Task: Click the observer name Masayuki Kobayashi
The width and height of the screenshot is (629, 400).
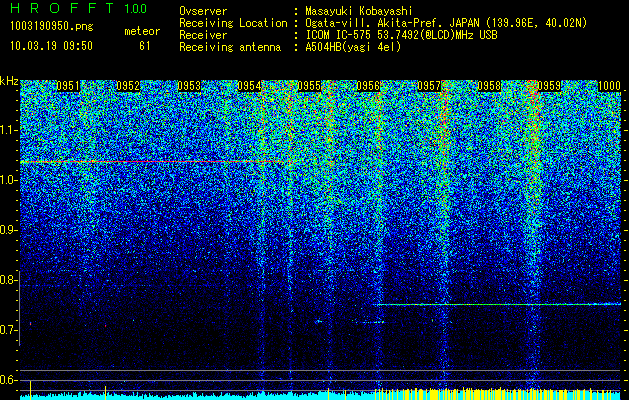Action: pos(359,11)
